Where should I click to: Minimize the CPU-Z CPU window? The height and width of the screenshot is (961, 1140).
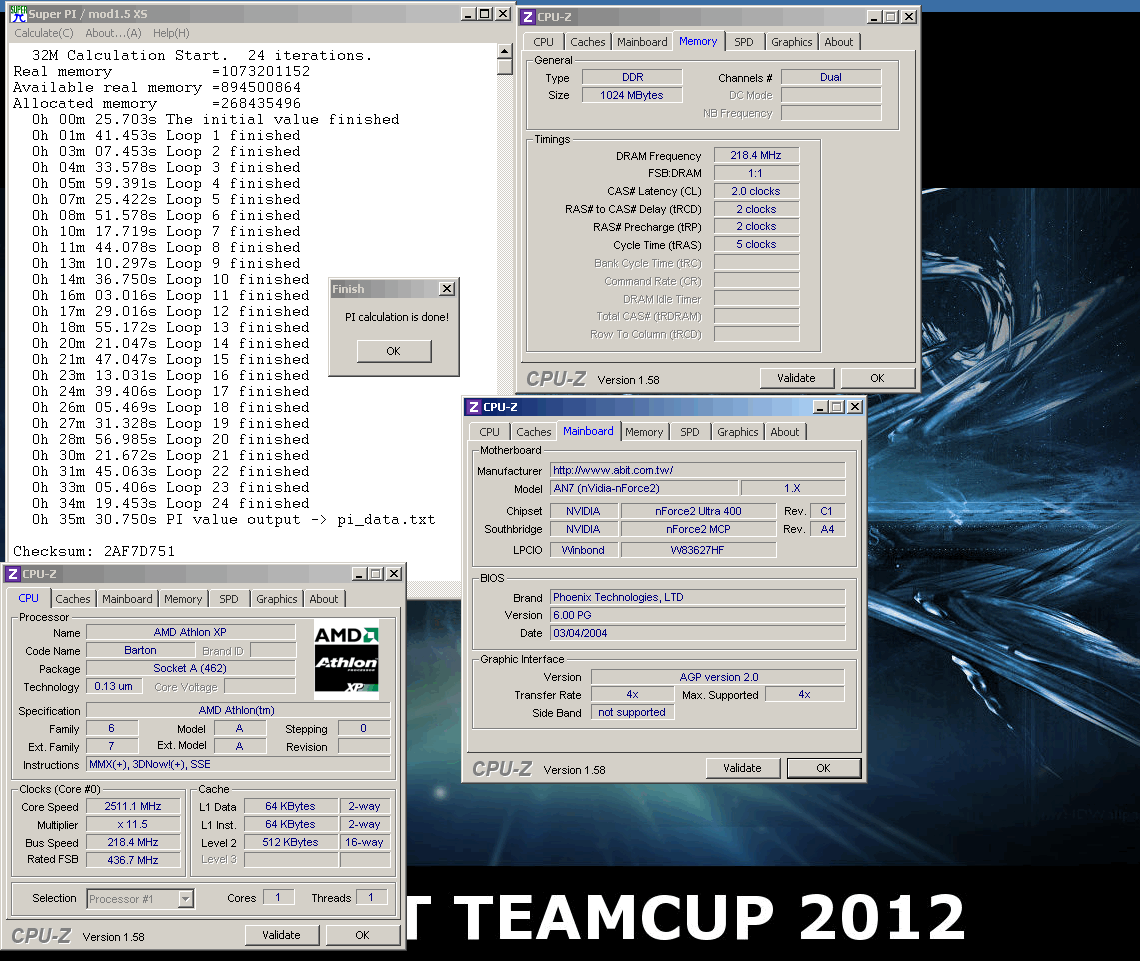click(360, 574)
